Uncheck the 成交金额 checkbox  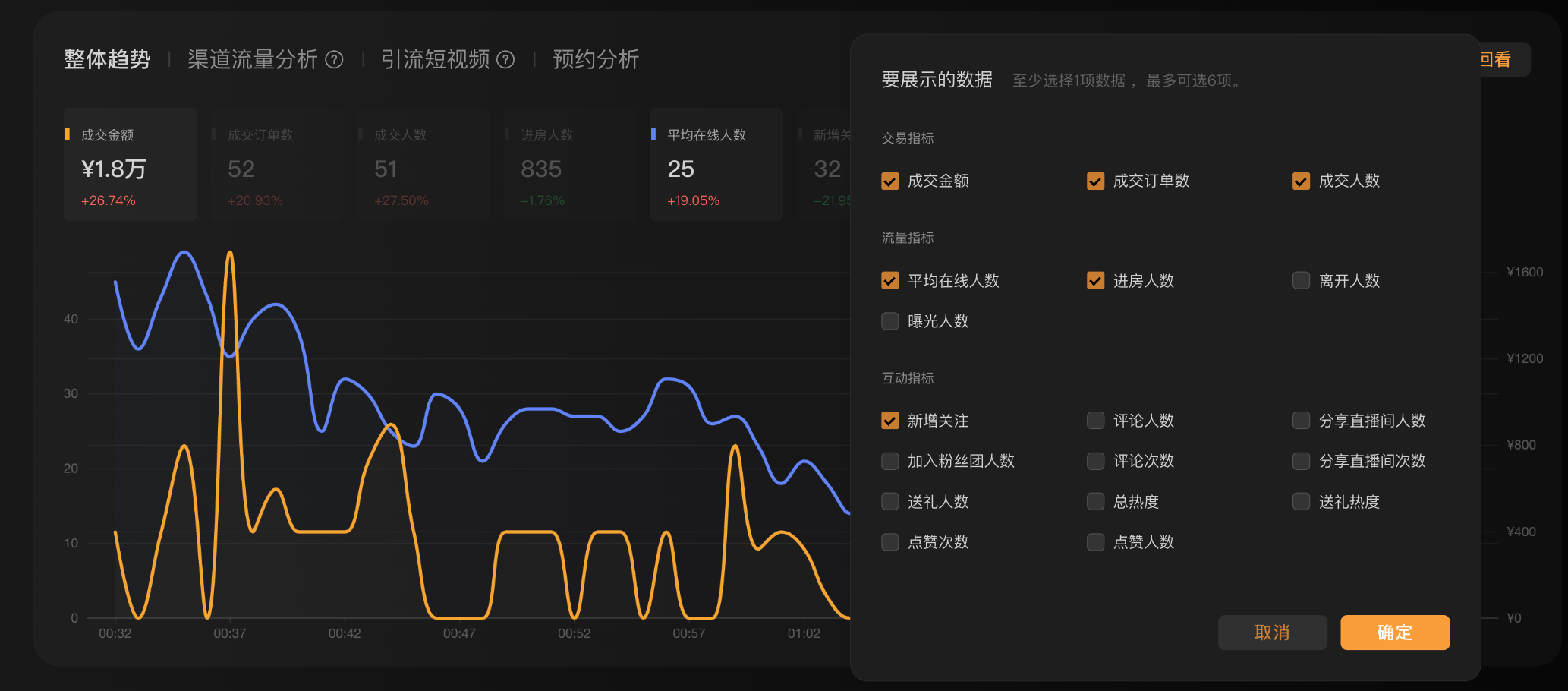click(890, 181)
